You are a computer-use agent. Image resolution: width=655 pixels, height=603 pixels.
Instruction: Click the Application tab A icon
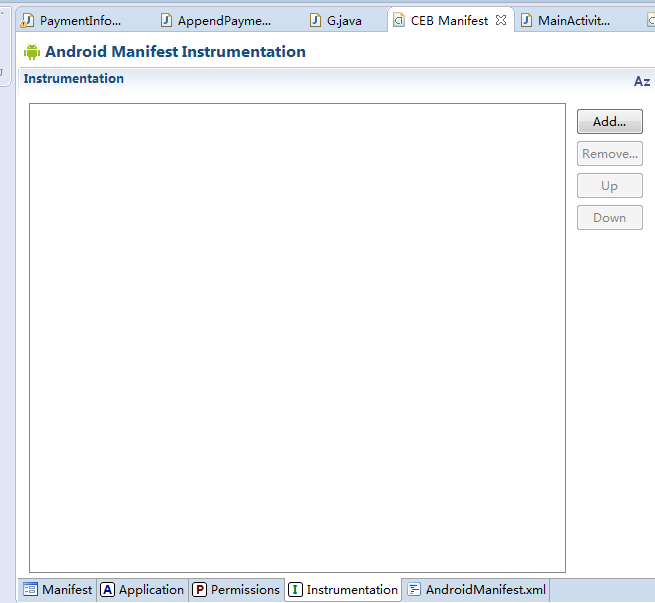107,590
